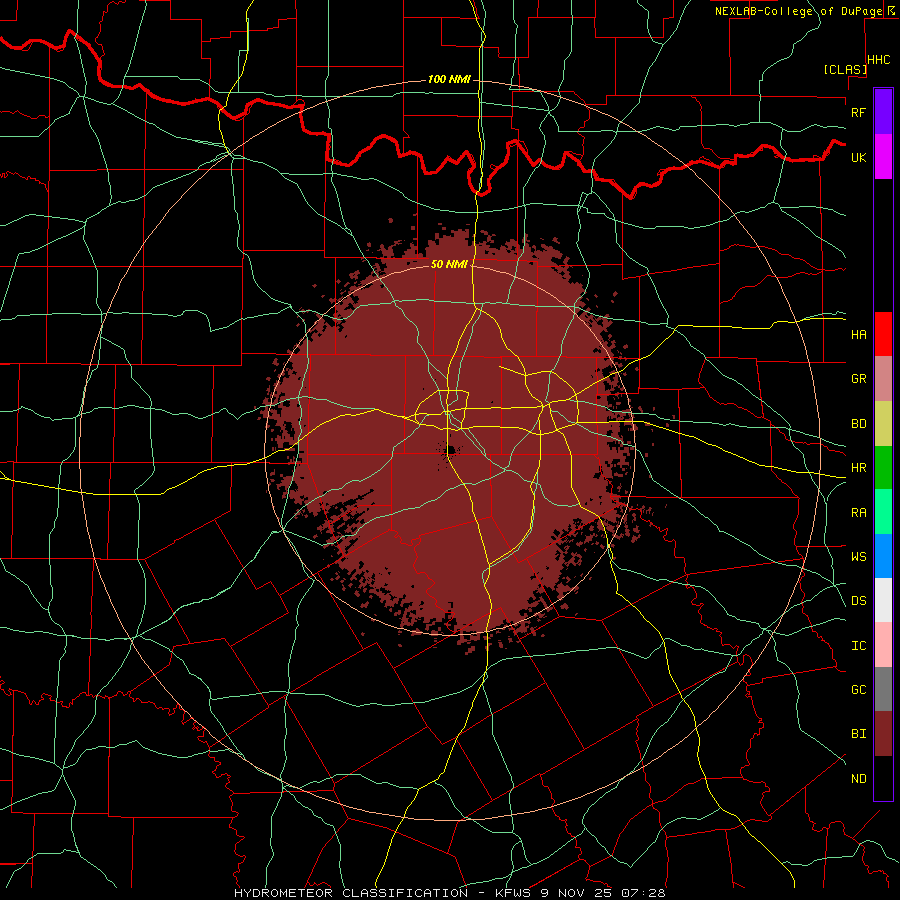This screenshot has height=900, width=900.
Task: Click the UK legend label
Action: click(858, 157)
